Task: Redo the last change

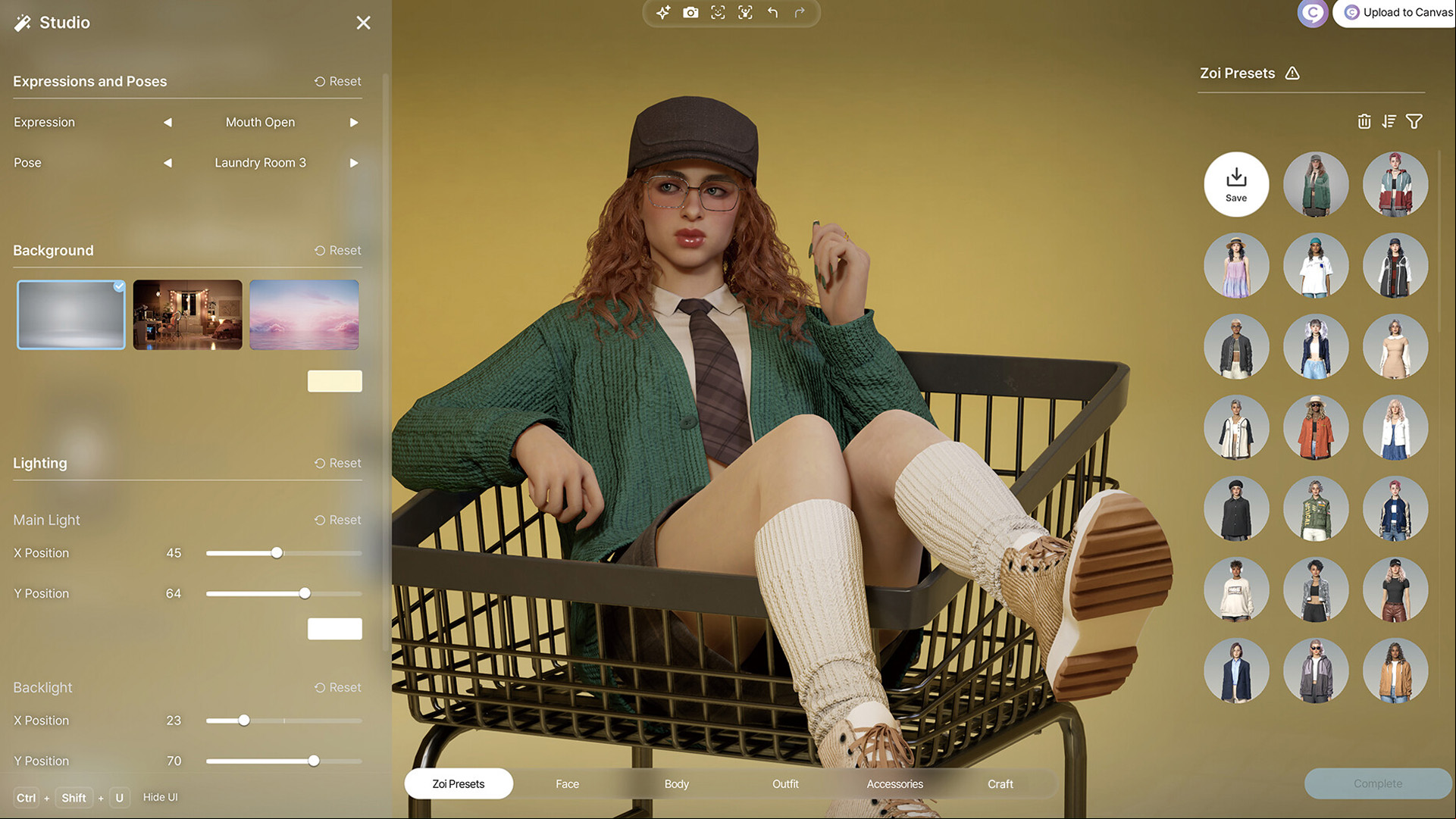Action: [x=800, y=13]
